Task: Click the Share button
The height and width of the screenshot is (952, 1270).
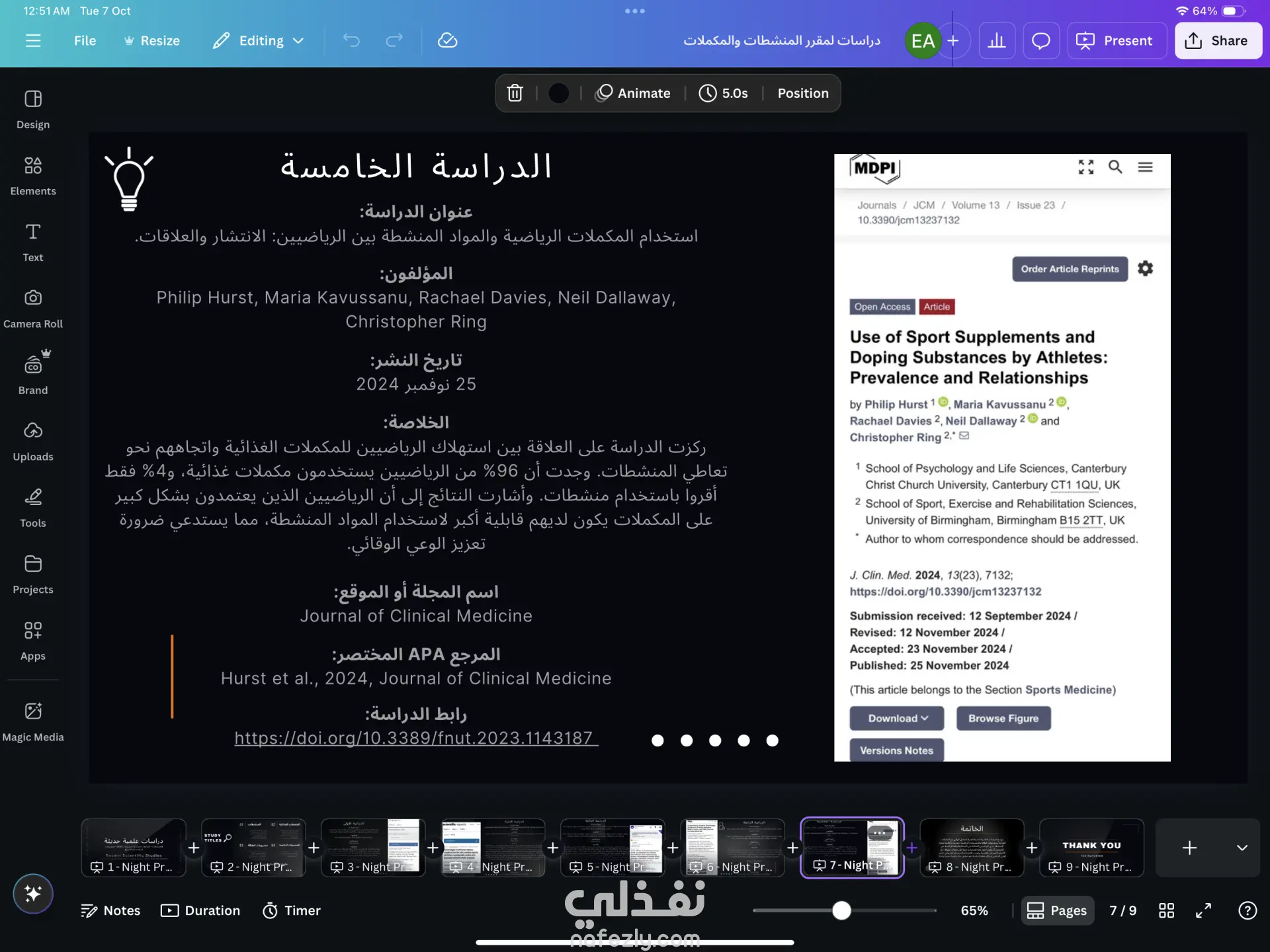Action: click(x=1217, y=41)
